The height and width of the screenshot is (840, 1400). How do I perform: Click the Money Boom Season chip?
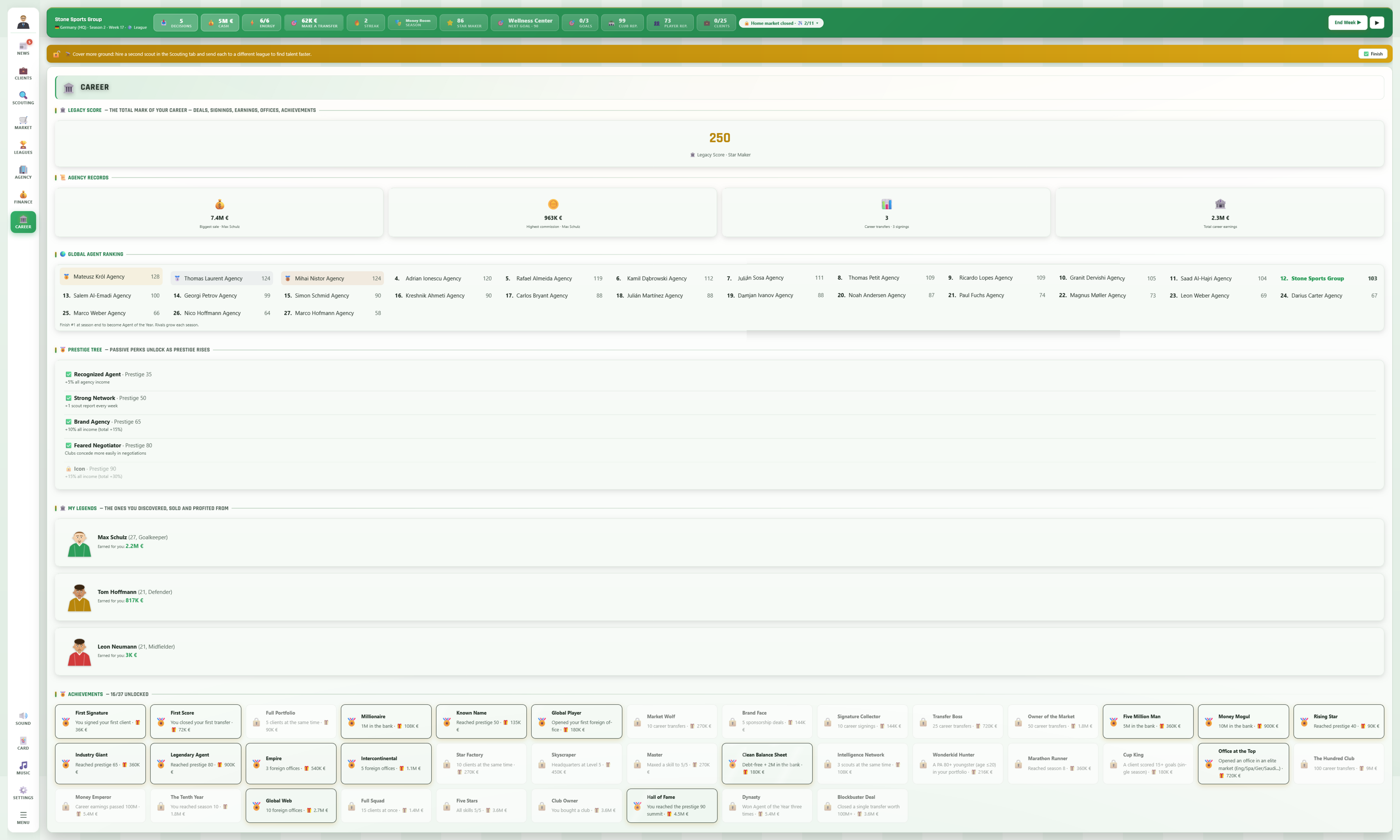412,23
